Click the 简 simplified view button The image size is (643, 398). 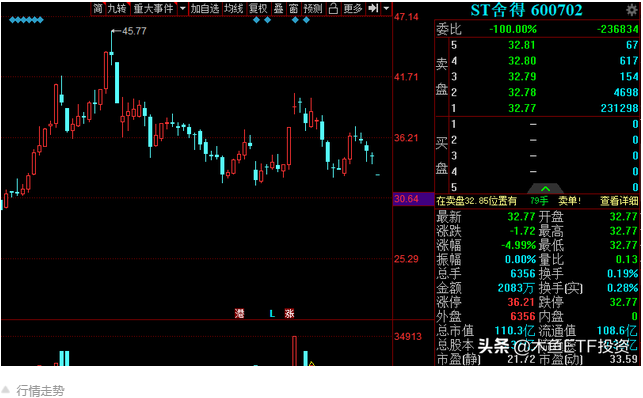[x=98, y=8]
